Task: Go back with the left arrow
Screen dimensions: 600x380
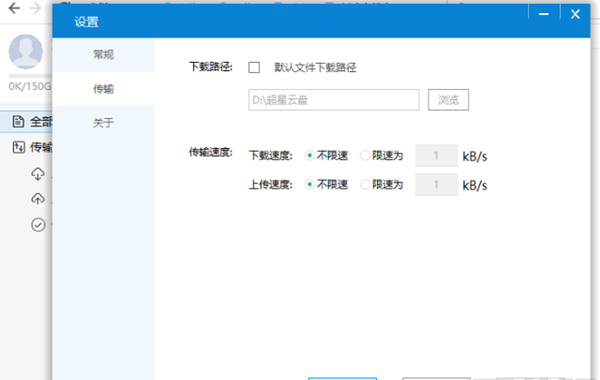Action: 14,8
